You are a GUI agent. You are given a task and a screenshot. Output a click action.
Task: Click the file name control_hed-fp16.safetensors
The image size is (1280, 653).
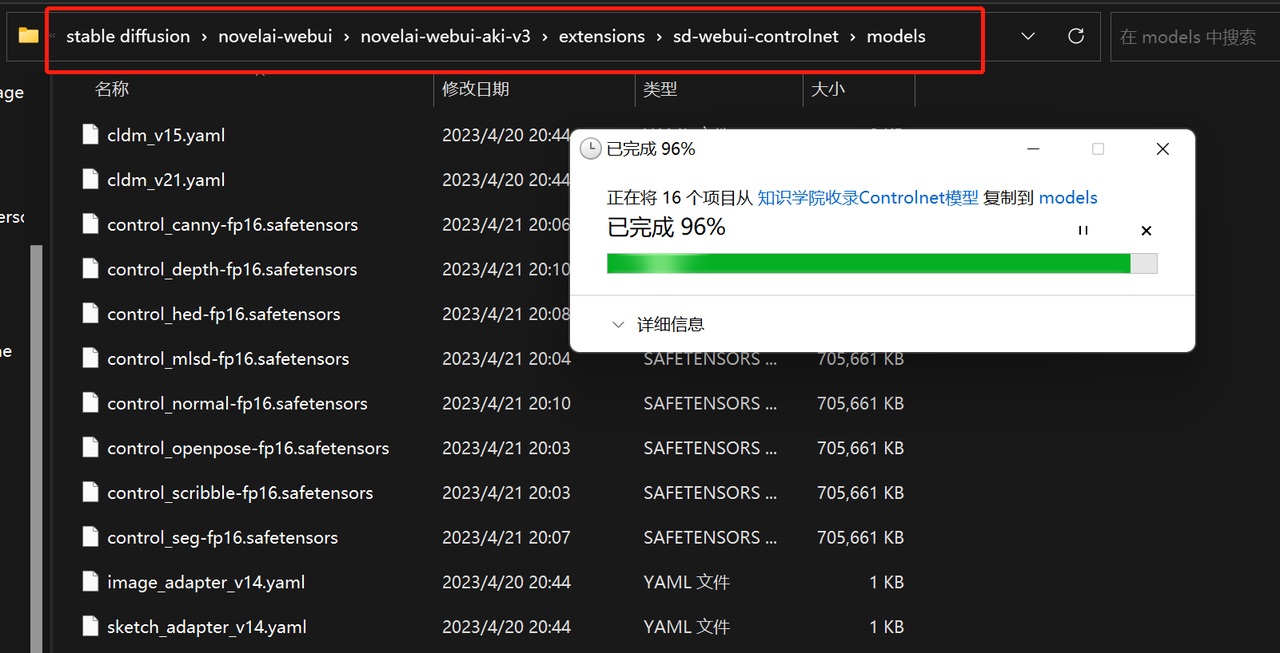[x=224, y=314]
